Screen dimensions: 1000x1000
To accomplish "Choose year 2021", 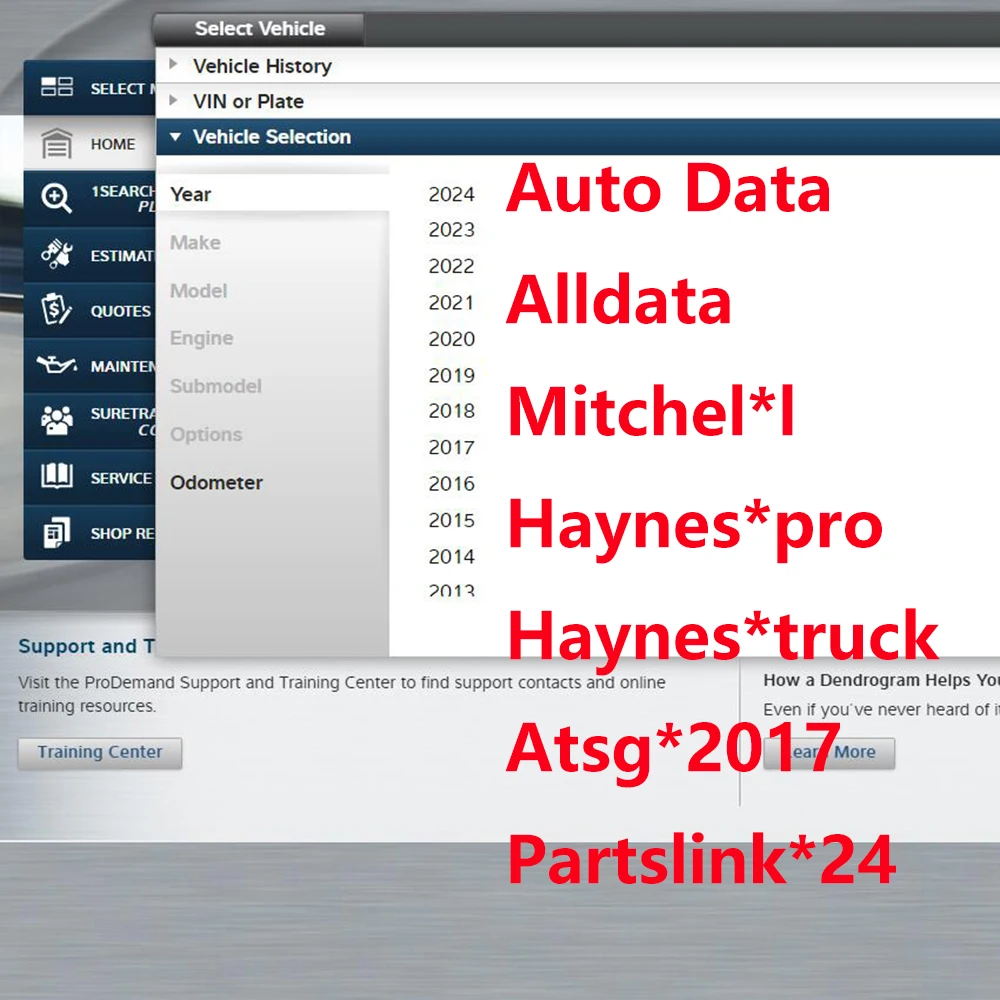I will 452,302.
